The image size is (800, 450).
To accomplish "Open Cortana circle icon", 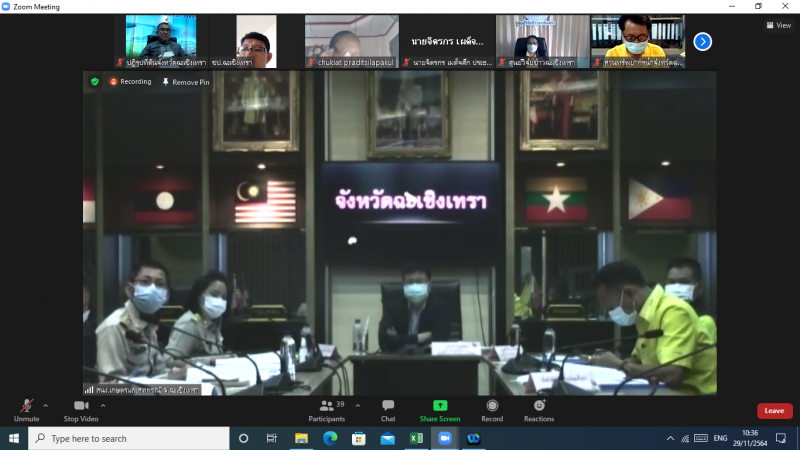I will (x=243, y=438).
